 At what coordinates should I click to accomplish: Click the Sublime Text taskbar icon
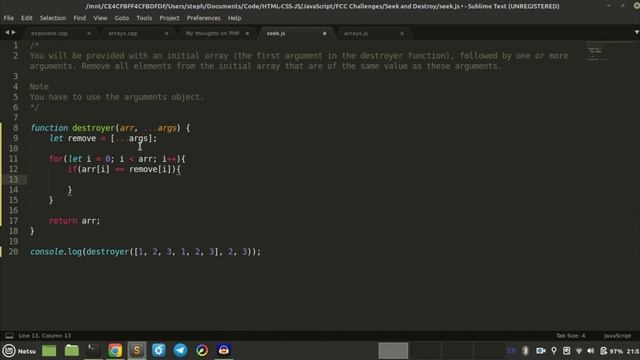click(137, 351)
